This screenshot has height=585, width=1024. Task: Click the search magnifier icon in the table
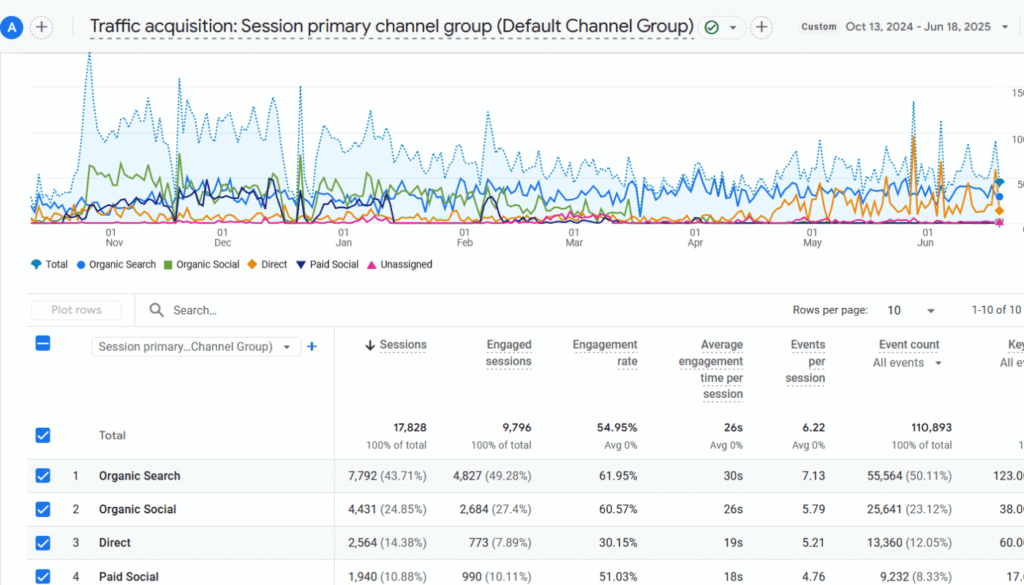(x=156, y=310)
